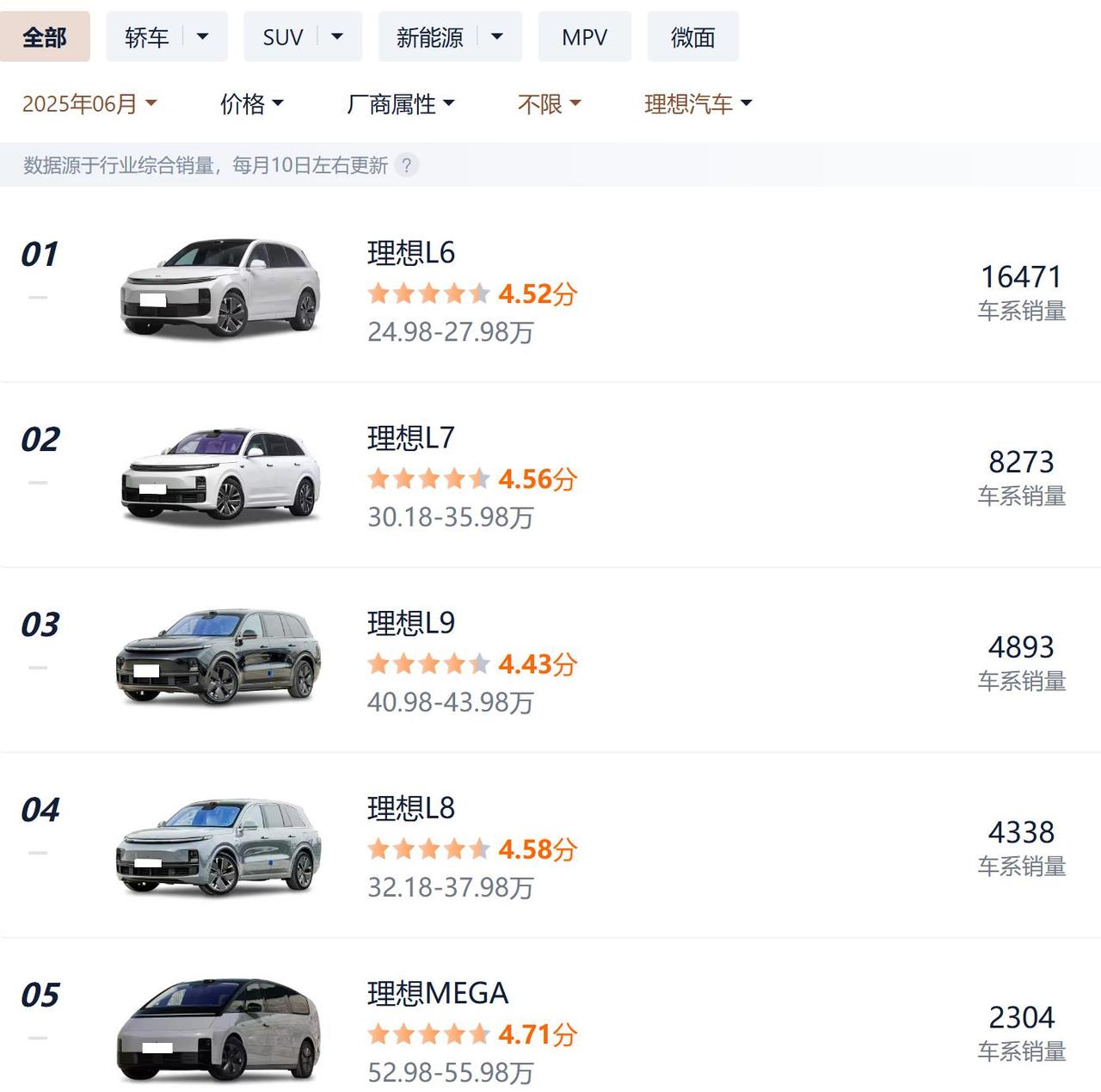The height and width of the screenshot is (1092, 1101).
Task: Expand the 厂商属性 filter
Action: [x=400, y=104]
